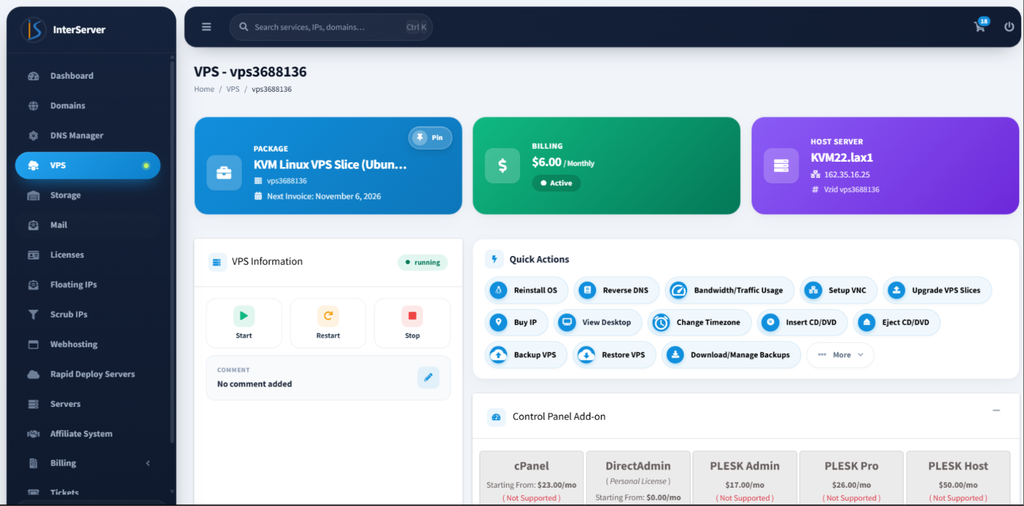The height and width of the screenshot is (506, 1024).
Task: Open Download/Manage Backups
Action: 731,355
